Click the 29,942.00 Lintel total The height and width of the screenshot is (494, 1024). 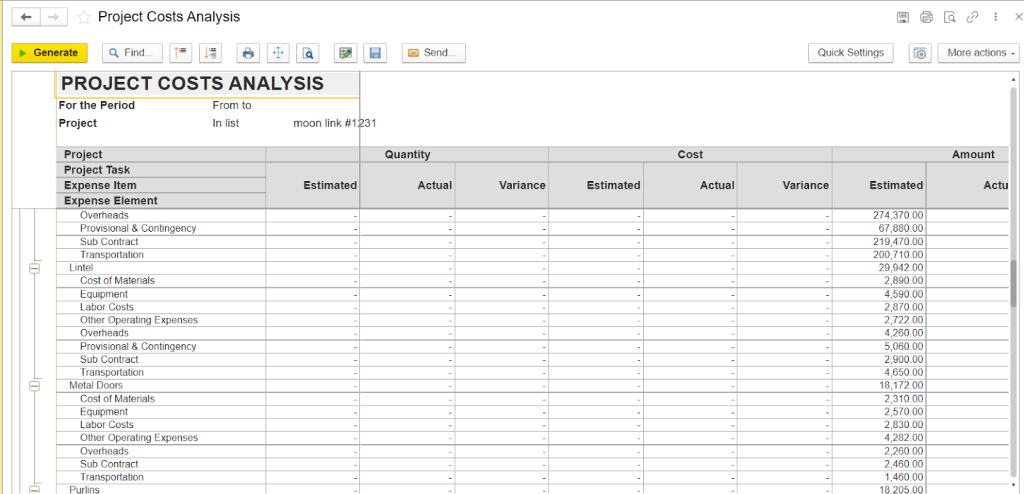(x=879, y=268)
